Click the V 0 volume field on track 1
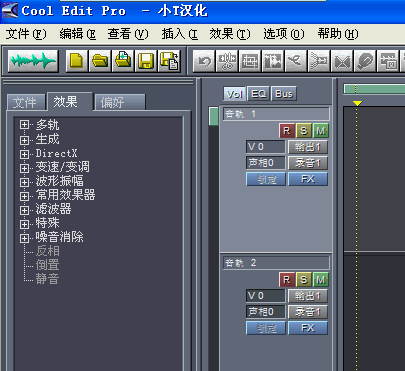The width and height of the screenshot is (405, 371). click(x=265, y=147)
